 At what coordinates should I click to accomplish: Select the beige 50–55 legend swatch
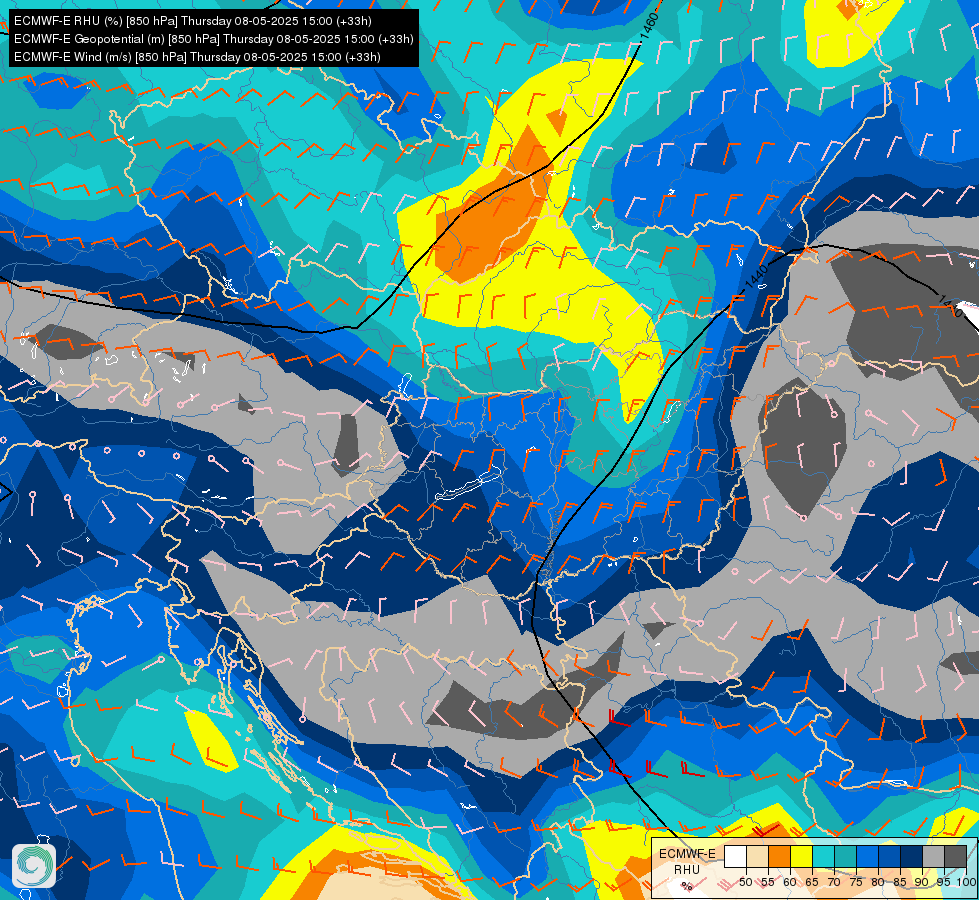tap(757, 856)
